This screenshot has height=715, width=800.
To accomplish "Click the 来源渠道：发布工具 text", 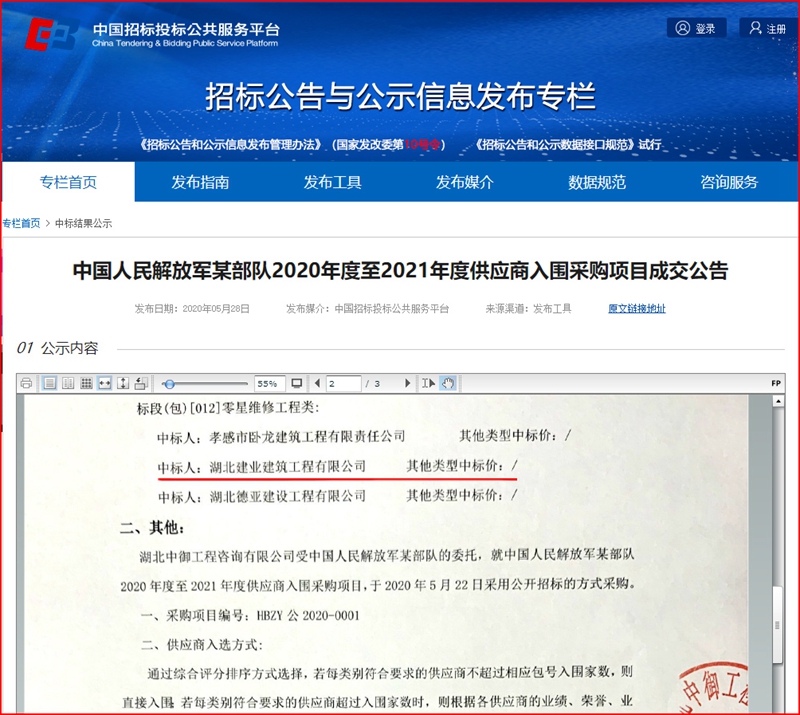I will coord(528,308).
